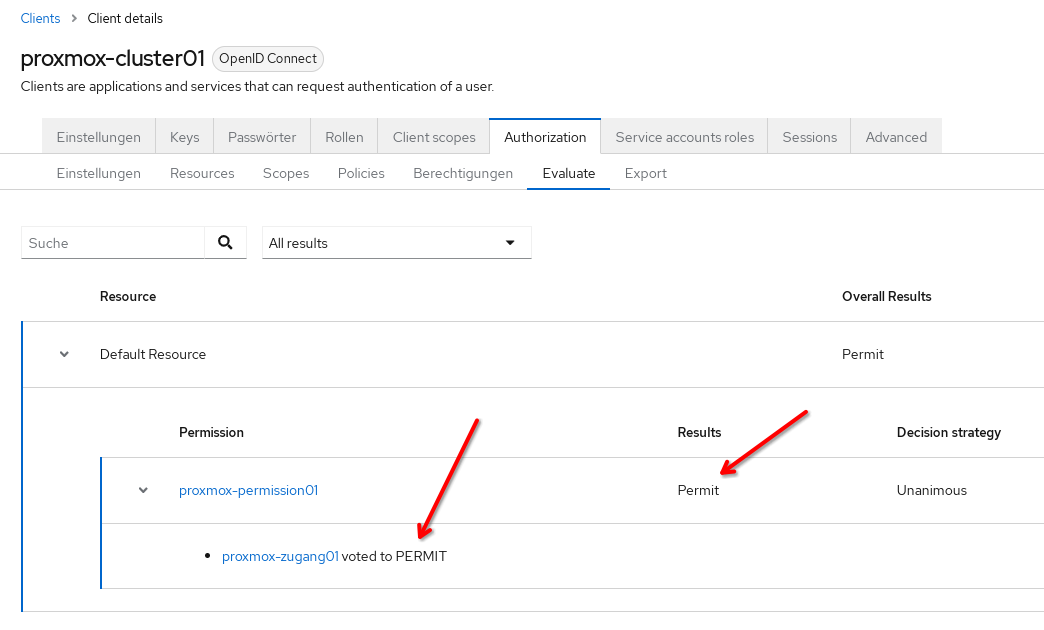The width and height of the screenshot is (1044, 630).
Task: Open the proxmox-zugang01 policy link
Action: tap(280, 556)
